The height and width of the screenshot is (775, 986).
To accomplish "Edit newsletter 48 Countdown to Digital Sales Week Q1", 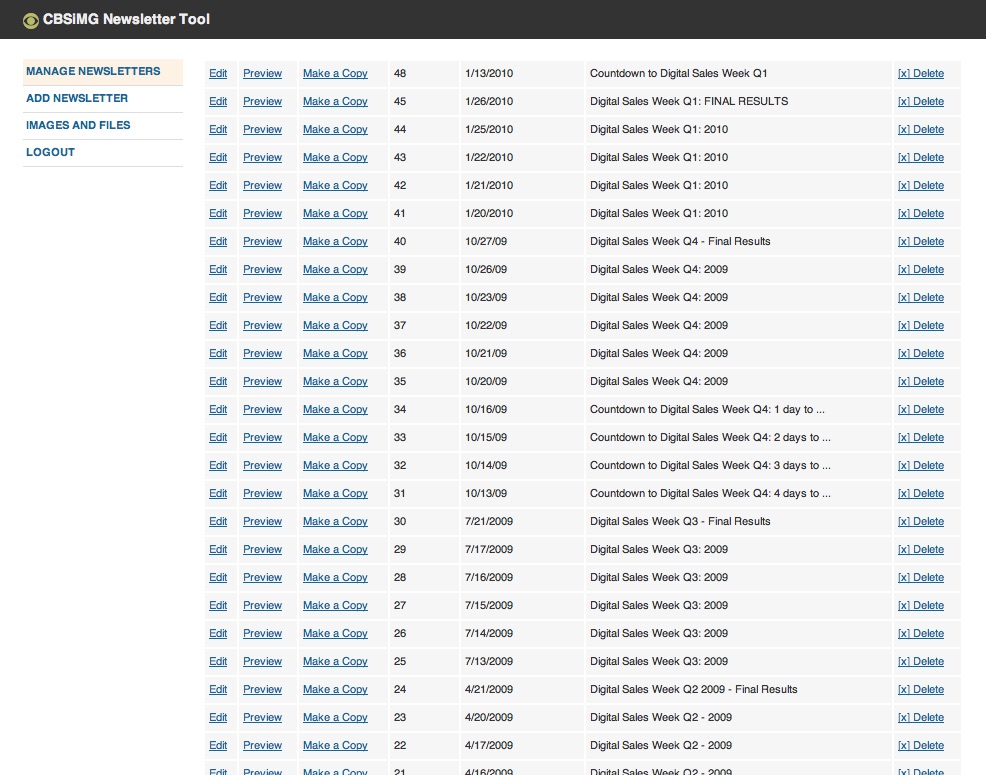I will tap(218, 74).
